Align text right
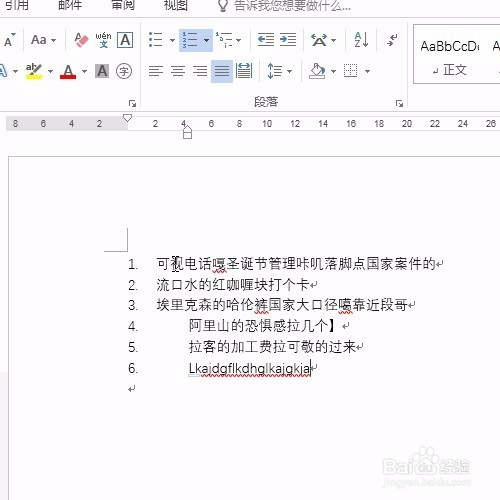 tap(200, 71)
